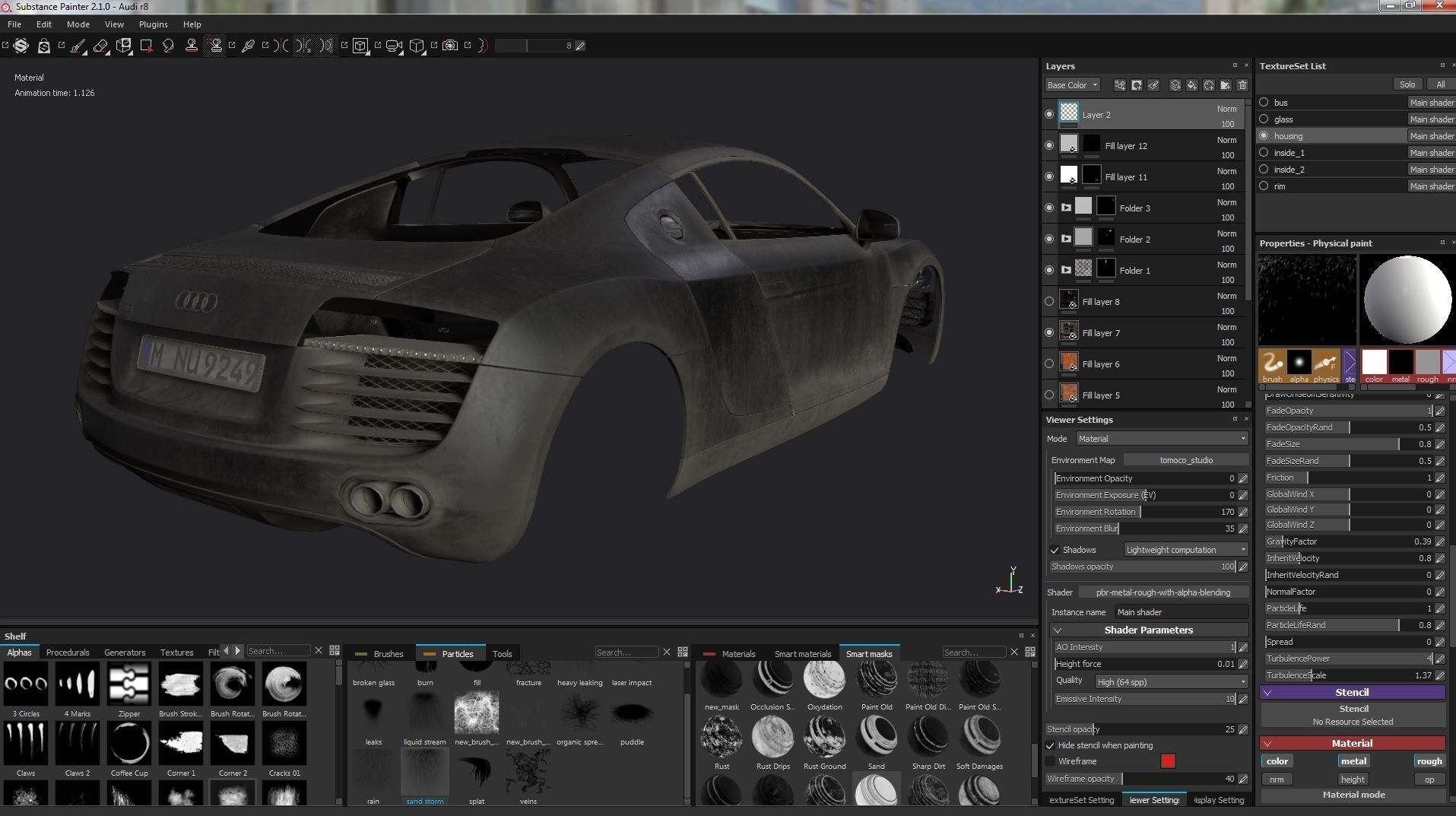1456x816 pixels.
Task: Adjust the Environment Blur slider
Action: (x=1145, y=529)
